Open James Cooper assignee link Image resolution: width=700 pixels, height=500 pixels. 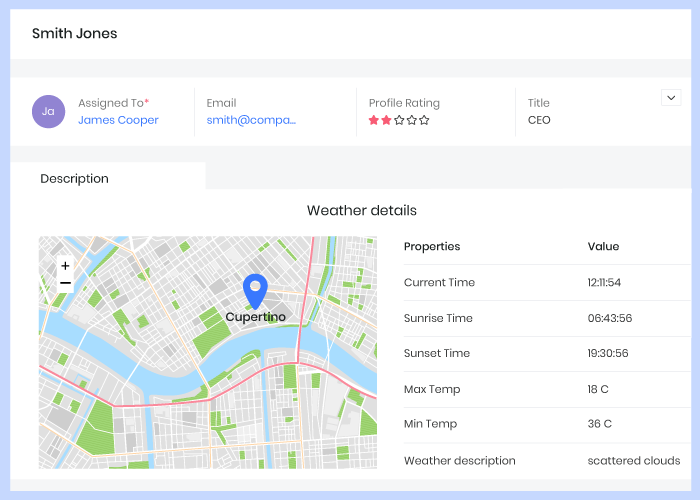(x=118, y=120)
